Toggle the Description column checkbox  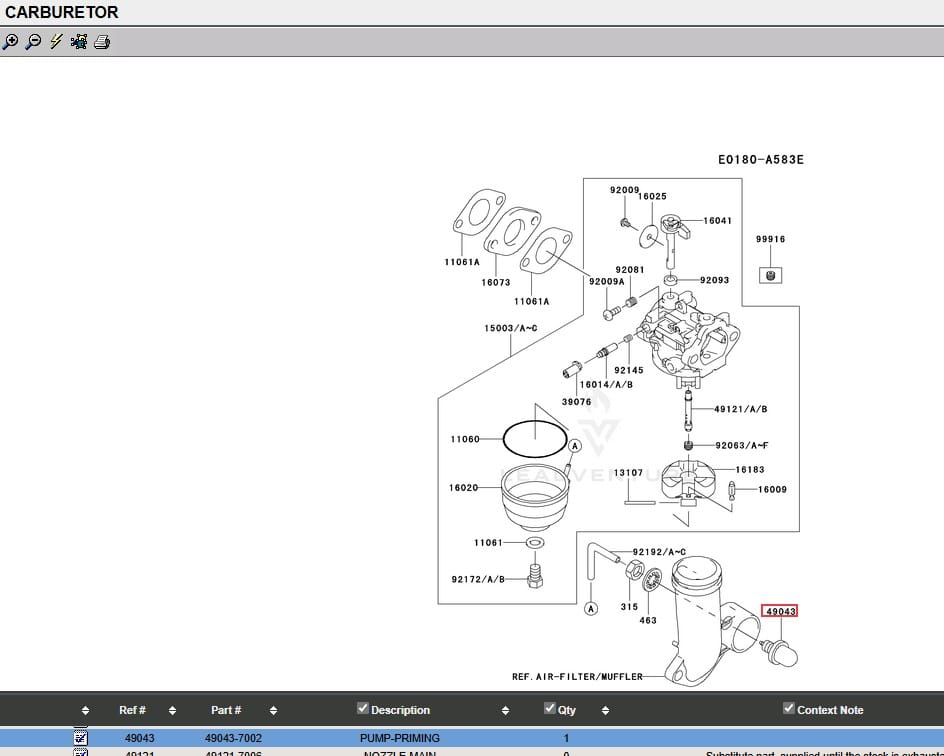363,709
